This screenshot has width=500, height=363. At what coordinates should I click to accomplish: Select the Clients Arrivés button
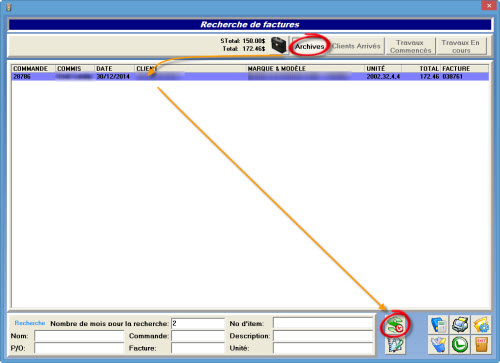point(356,46)
